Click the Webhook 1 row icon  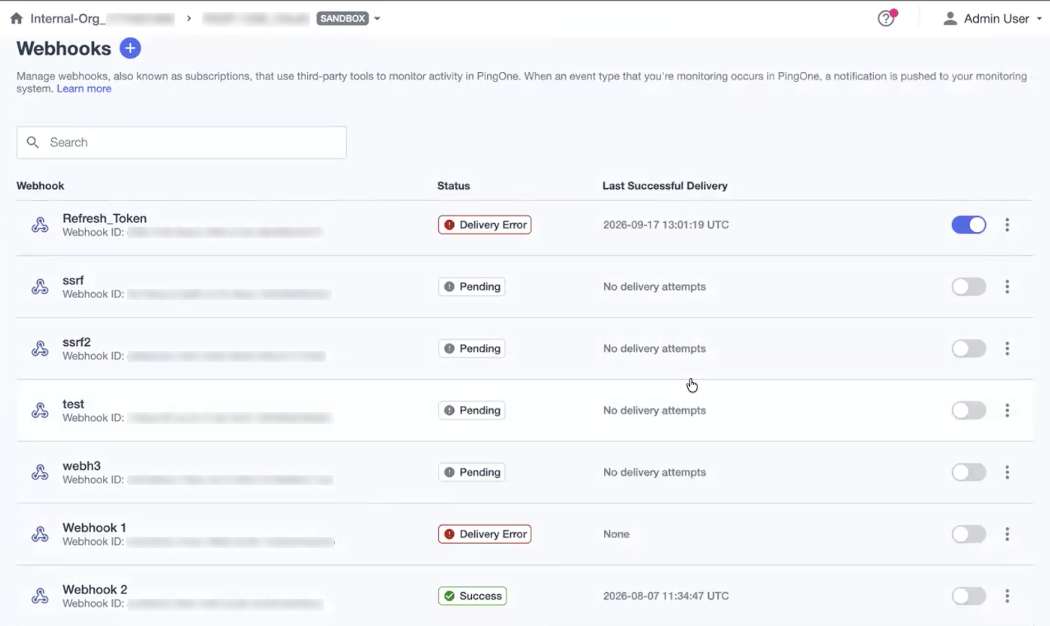(x=40, y=534)
